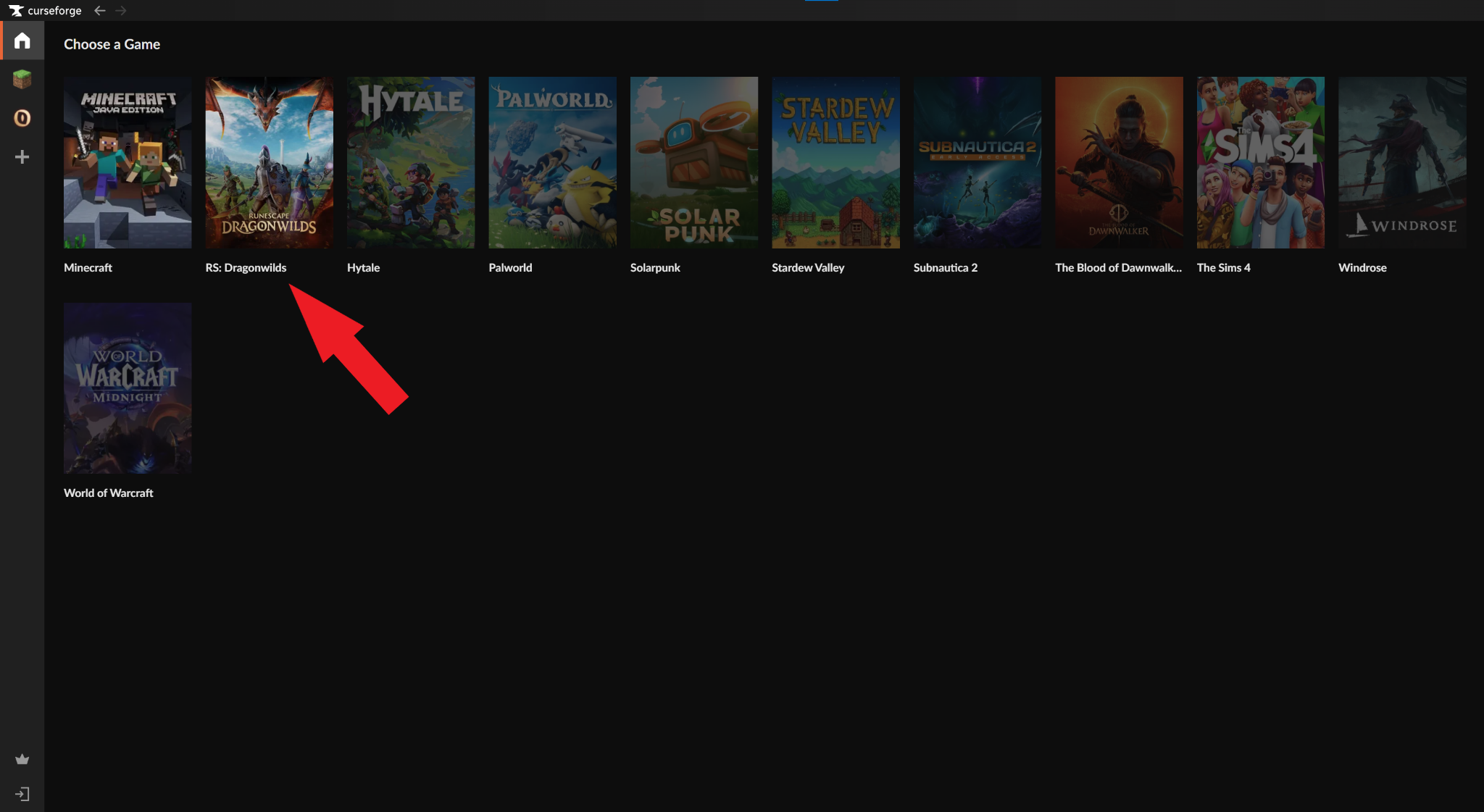Click the Stardew Valley title label
Screen dimensions: 1484x812
[809, 267]
